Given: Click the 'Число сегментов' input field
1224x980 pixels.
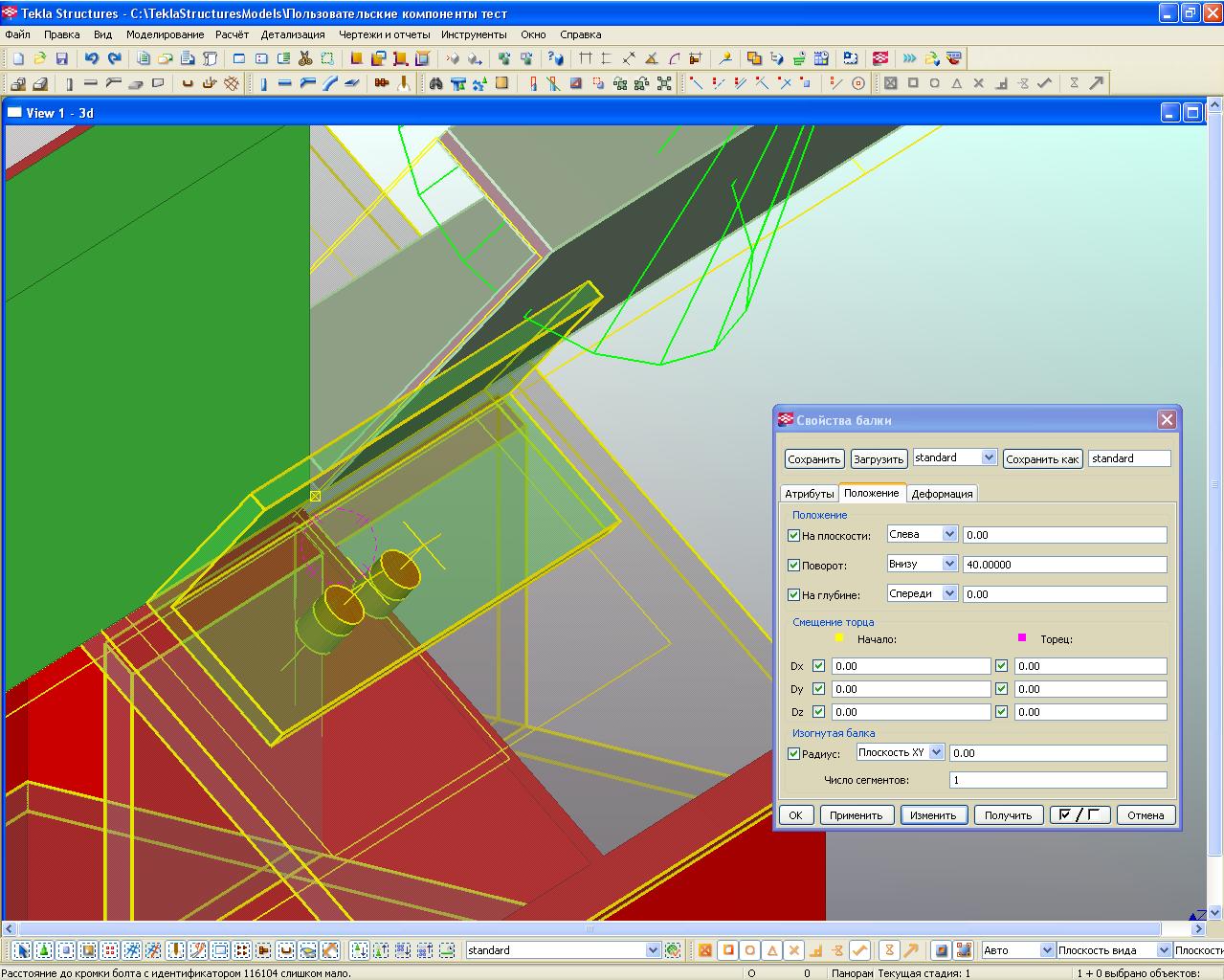Looking at the screenshot, I should coord(1057,781).
